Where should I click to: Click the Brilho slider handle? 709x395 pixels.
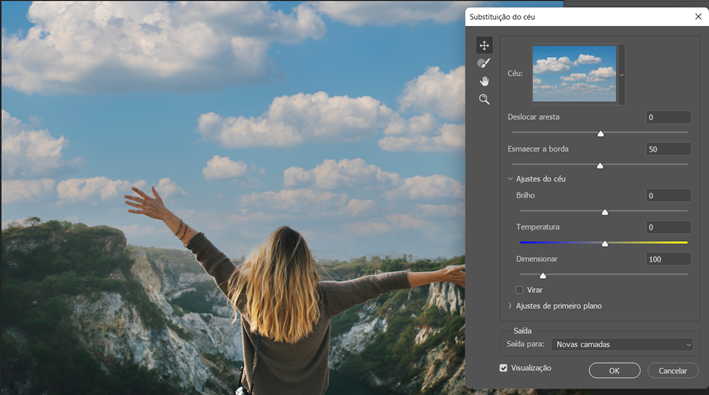[605, 212]
